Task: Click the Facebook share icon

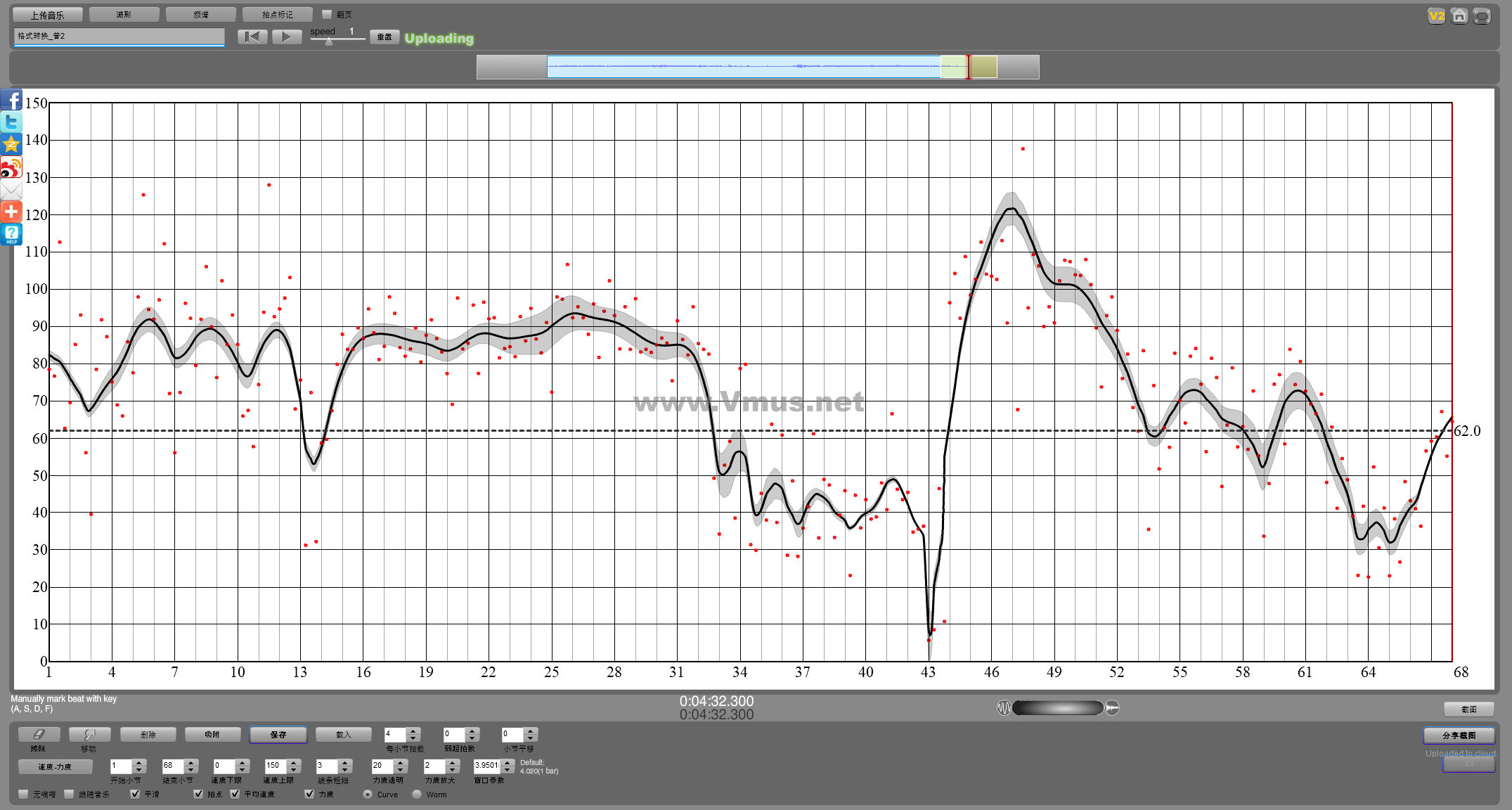Action: pyautogui.click(x=11, y=100)
